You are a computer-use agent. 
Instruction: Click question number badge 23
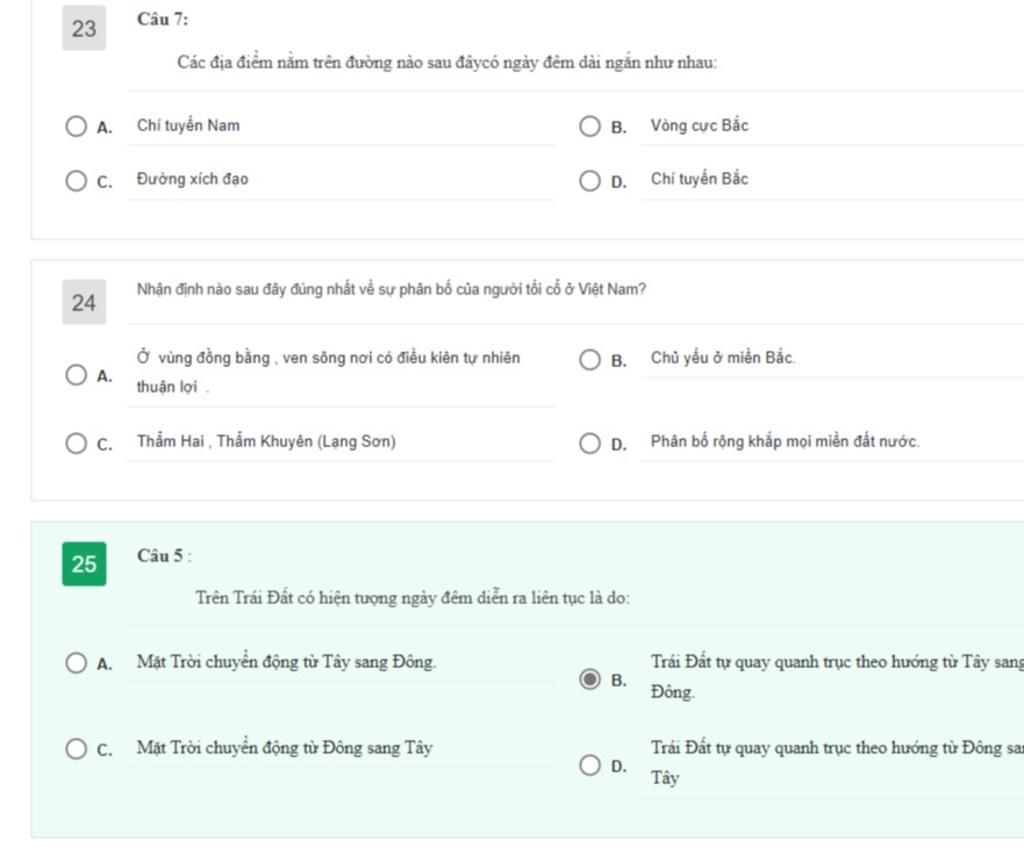point(84,28)
